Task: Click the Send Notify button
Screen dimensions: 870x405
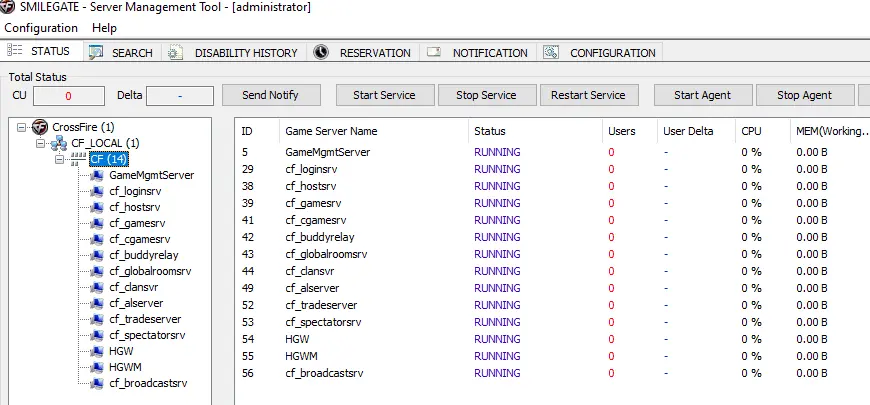Action: tap(271, 95)
